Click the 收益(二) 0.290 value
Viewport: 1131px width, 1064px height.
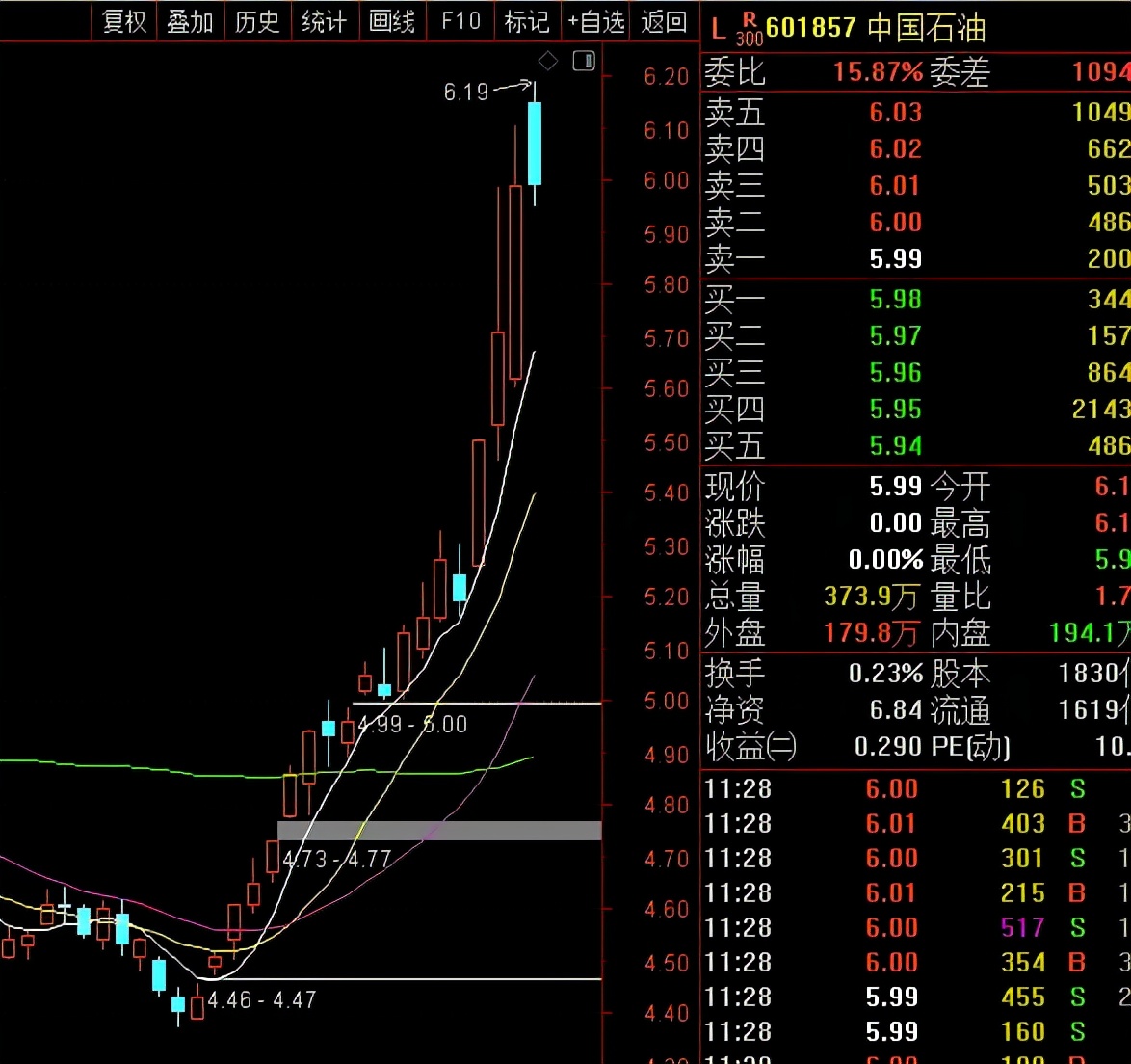click(x=888, y=747)
